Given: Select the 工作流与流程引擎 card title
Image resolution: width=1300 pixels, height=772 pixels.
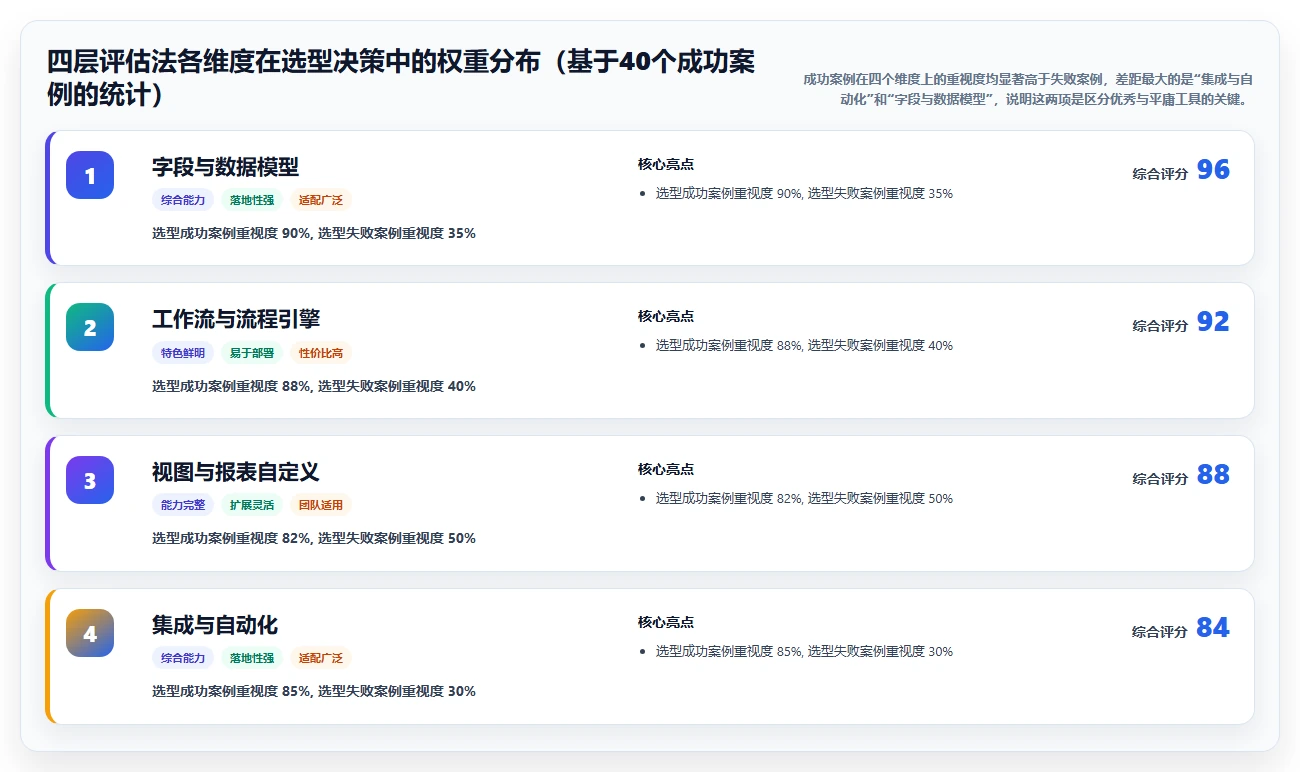Looking at the screenshot, I should click(x=236, y=319).
